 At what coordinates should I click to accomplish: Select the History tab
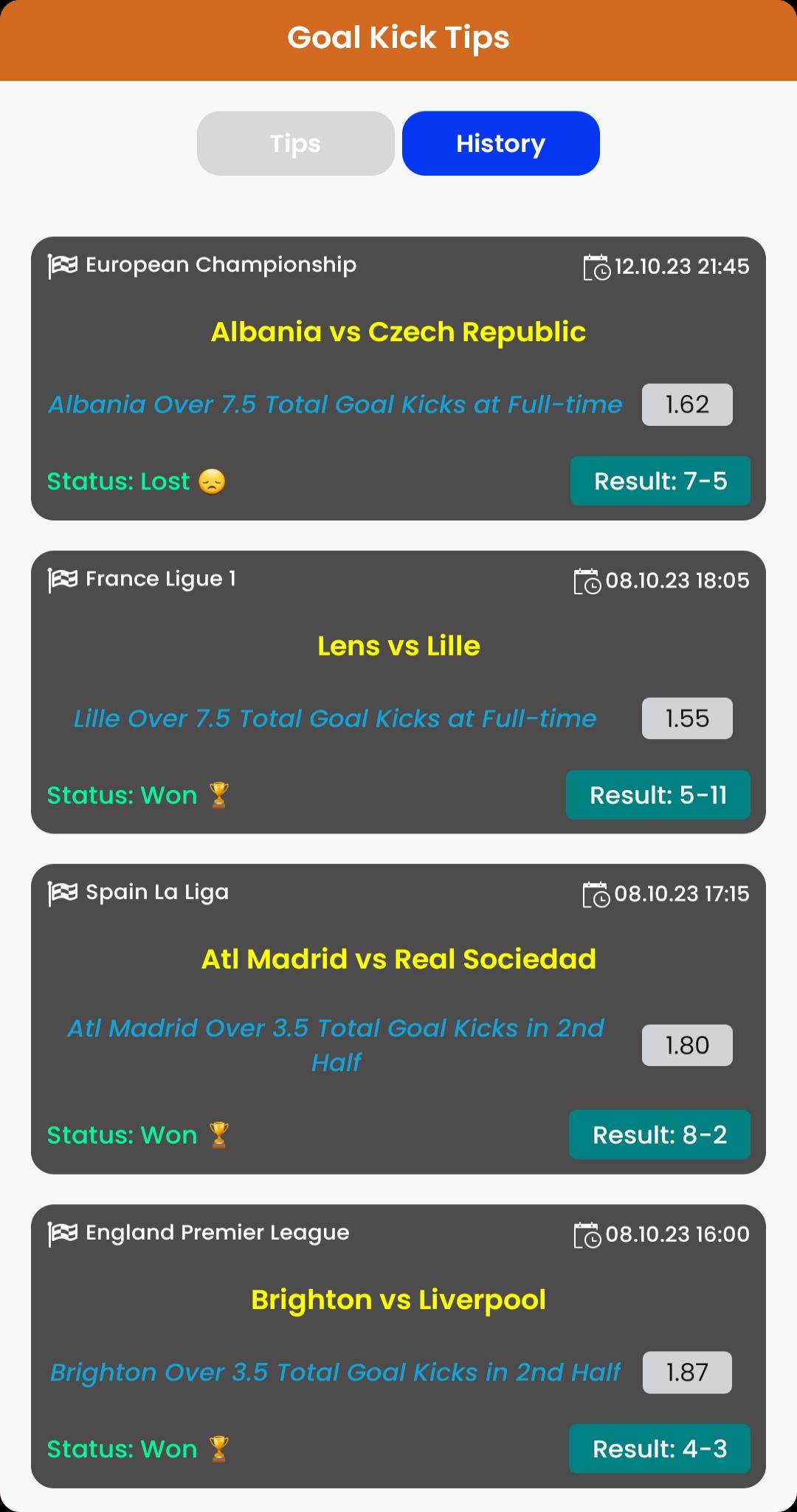pos(500,143)
